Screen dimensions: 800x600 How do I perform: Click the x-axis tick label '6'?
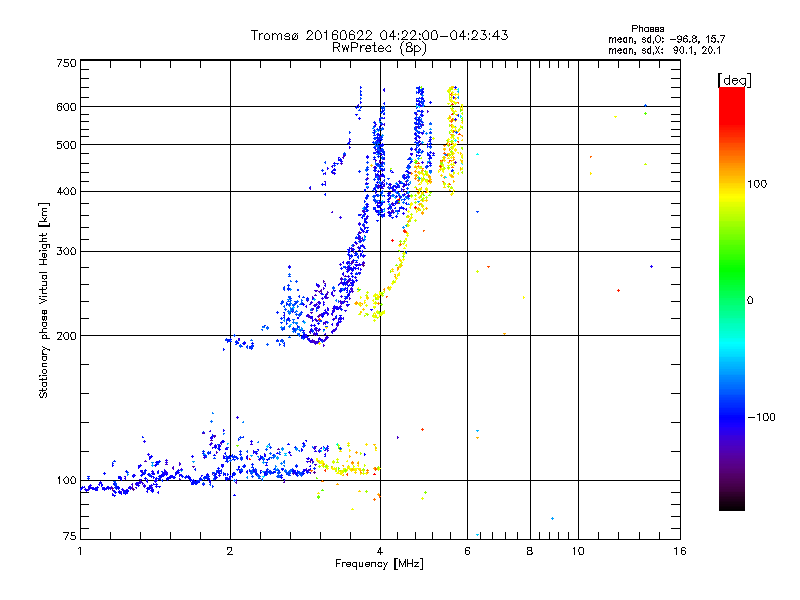(467, 551)
